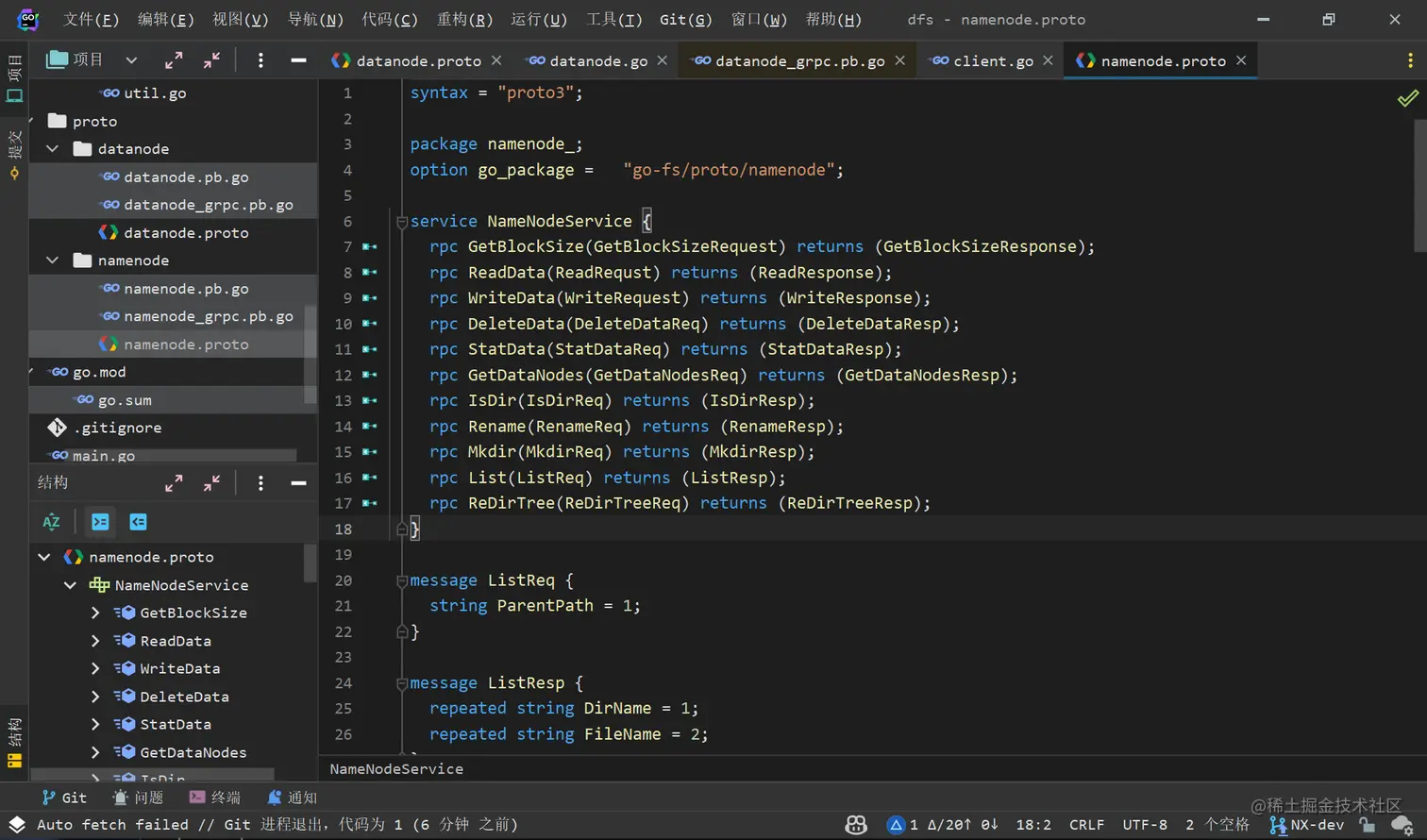Click cursor position 18:2 indicator

click(1033, 825)
